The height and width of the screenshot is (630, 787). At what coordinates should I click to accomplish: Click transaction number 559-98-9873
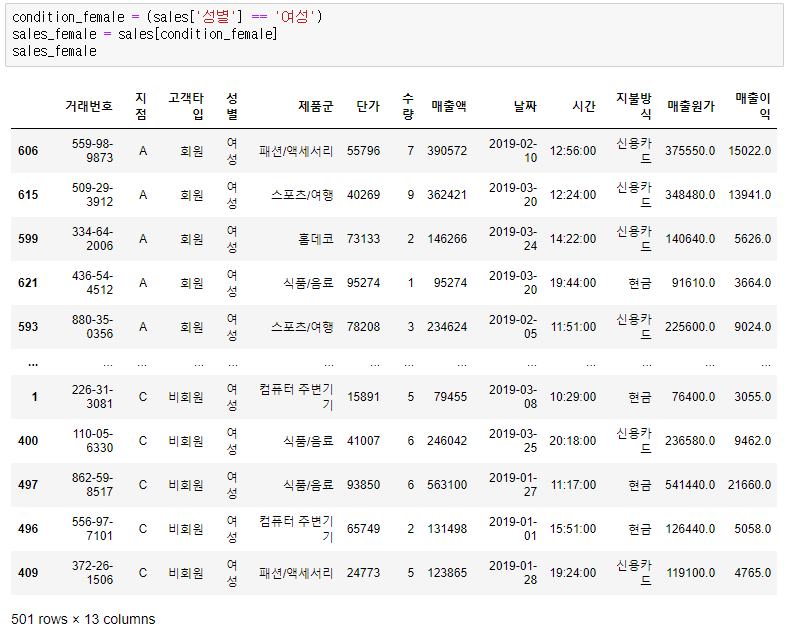click(x=93, y=151)
